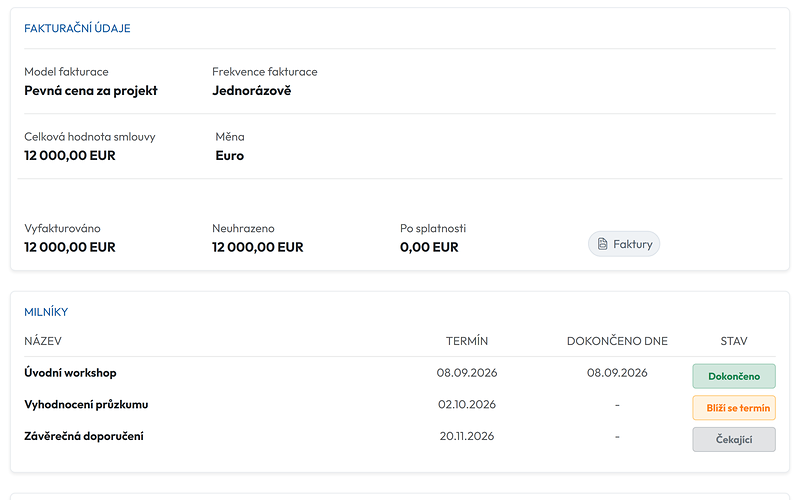This screenshot has width=800, height=500.
Task: Click the Neuhrazeno amount value
Action: (x=258, y=247)
